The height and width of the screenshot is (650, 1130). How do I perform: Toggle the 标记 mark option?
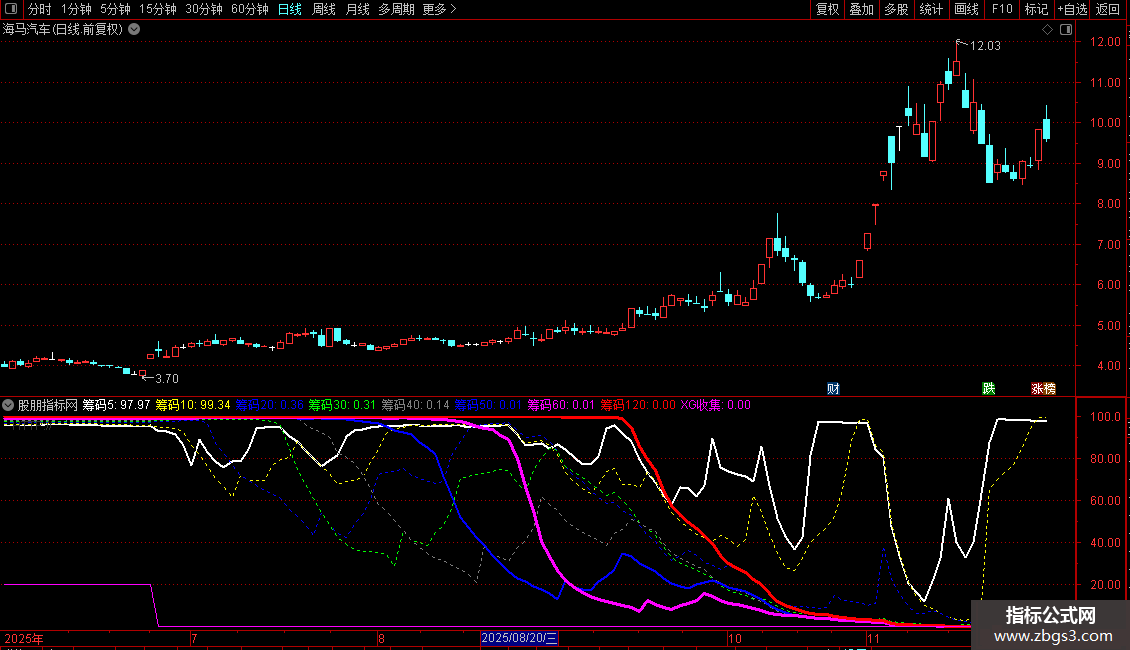pyautogui.click(x=1036, y=10)
